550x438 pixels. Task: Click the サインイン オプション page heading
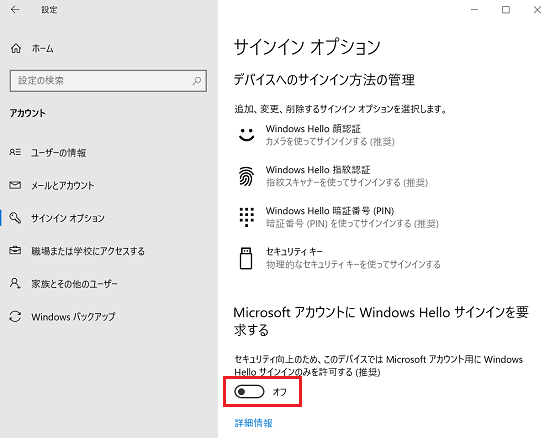pyautogui.click(x=307, y=47)
